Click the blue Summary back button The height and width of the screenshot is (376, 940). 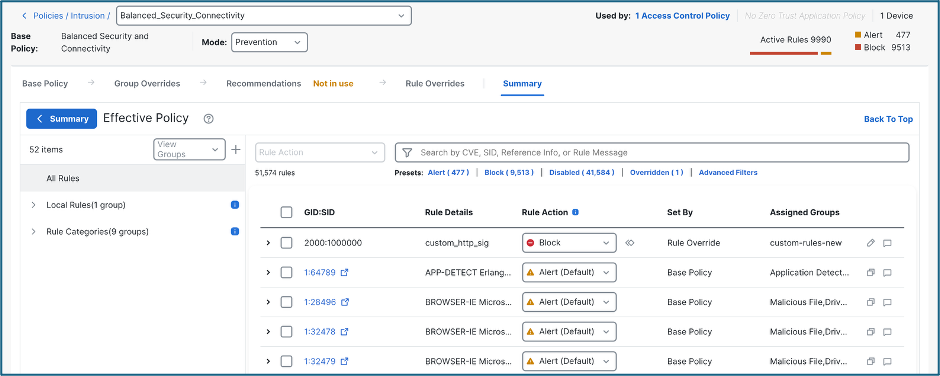pos(62,119)
